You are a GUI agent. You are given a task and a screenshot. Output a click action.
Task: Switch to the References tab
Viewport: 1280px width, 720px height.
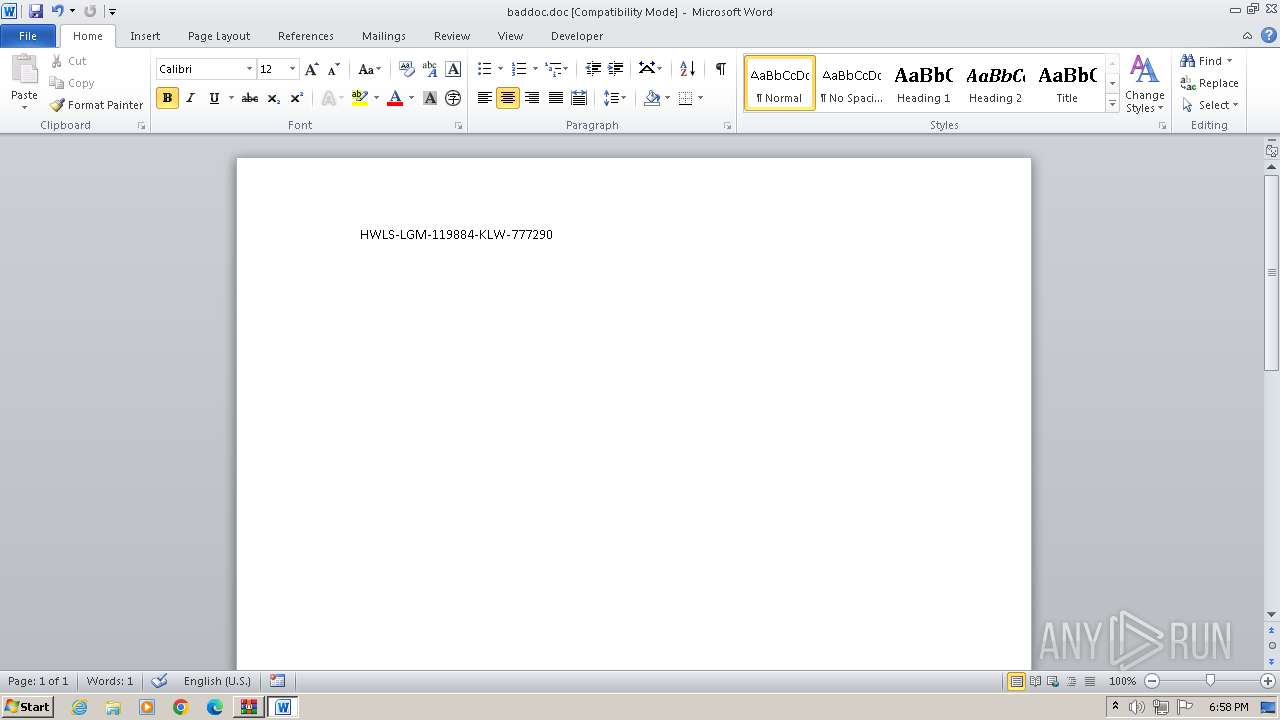[x=306, y=36]
